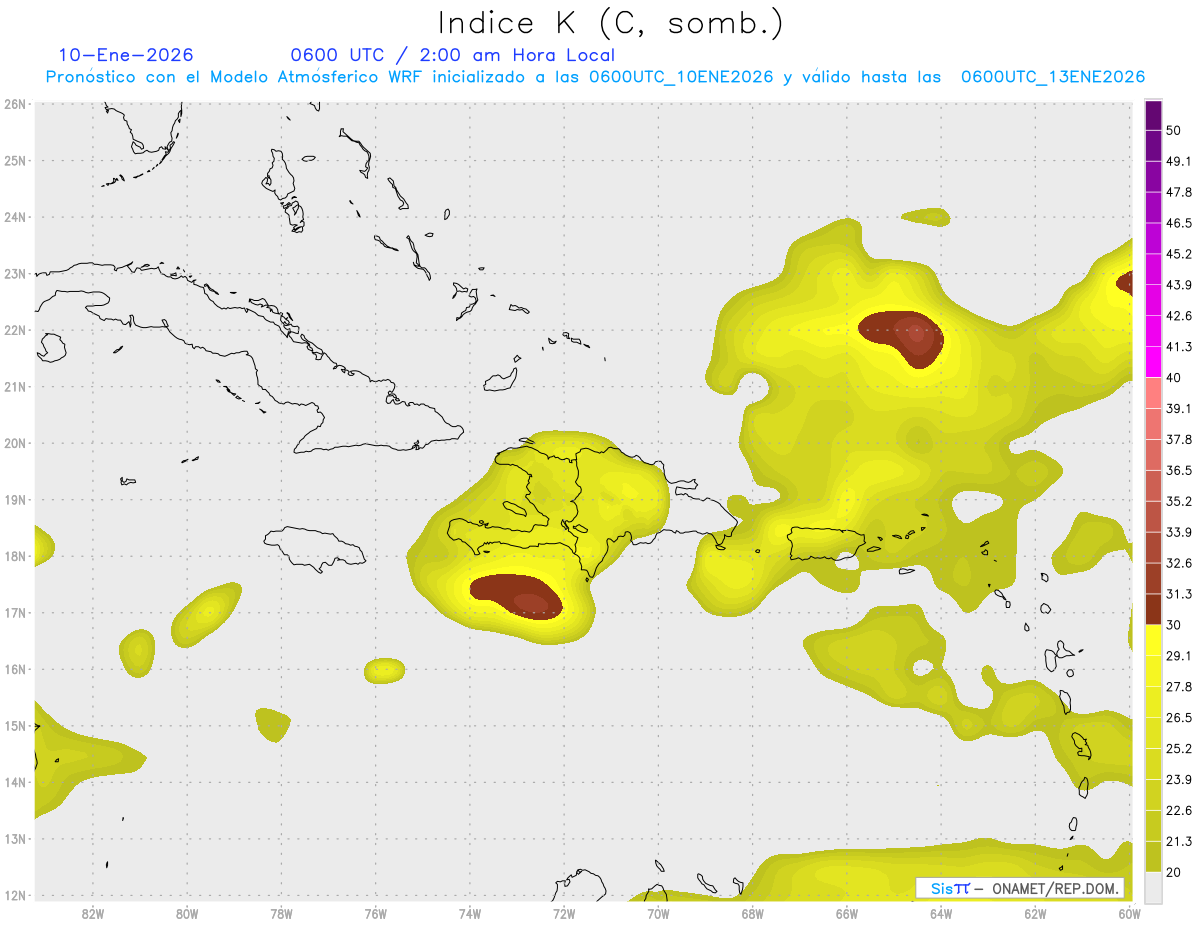Image resolution: width=1200 pixels, height=927 pixels.
Task: Click the '14N' latitude label
Action: [15, 782]
